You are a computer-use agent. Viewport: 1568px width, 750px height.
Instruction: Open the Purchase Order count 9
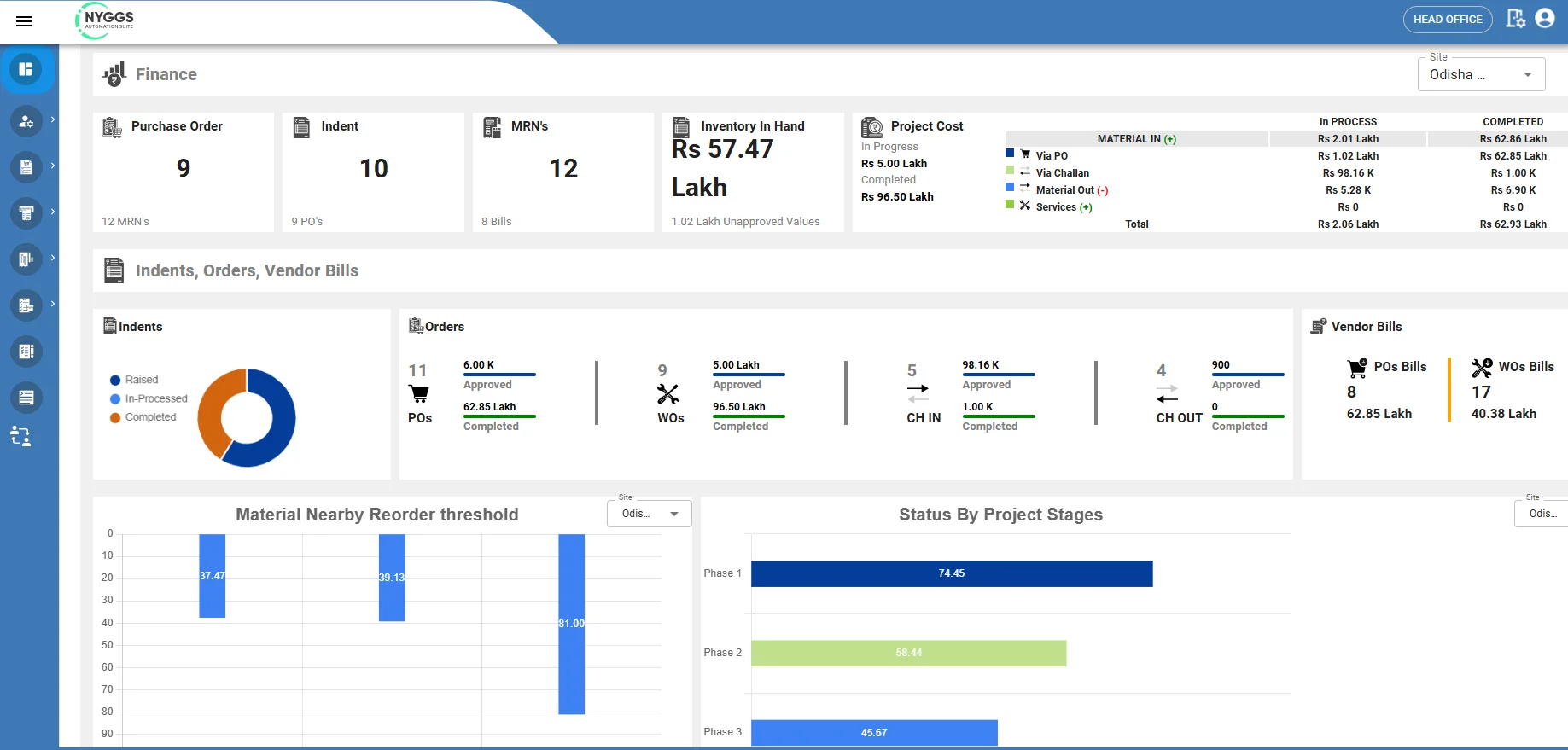184,168
